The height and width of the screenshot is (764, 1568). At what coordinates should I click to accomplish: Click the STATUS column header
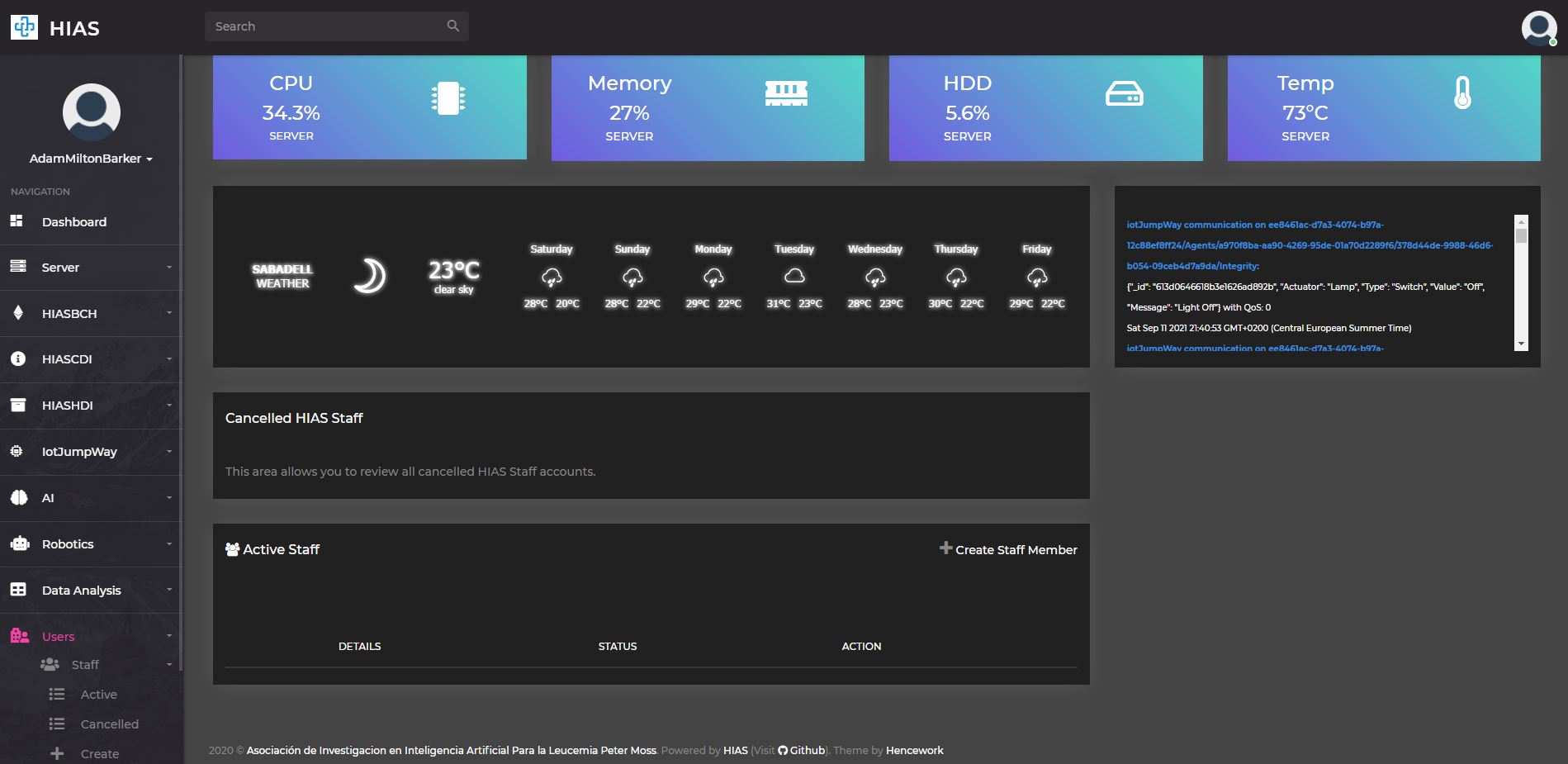click(618, 646)
